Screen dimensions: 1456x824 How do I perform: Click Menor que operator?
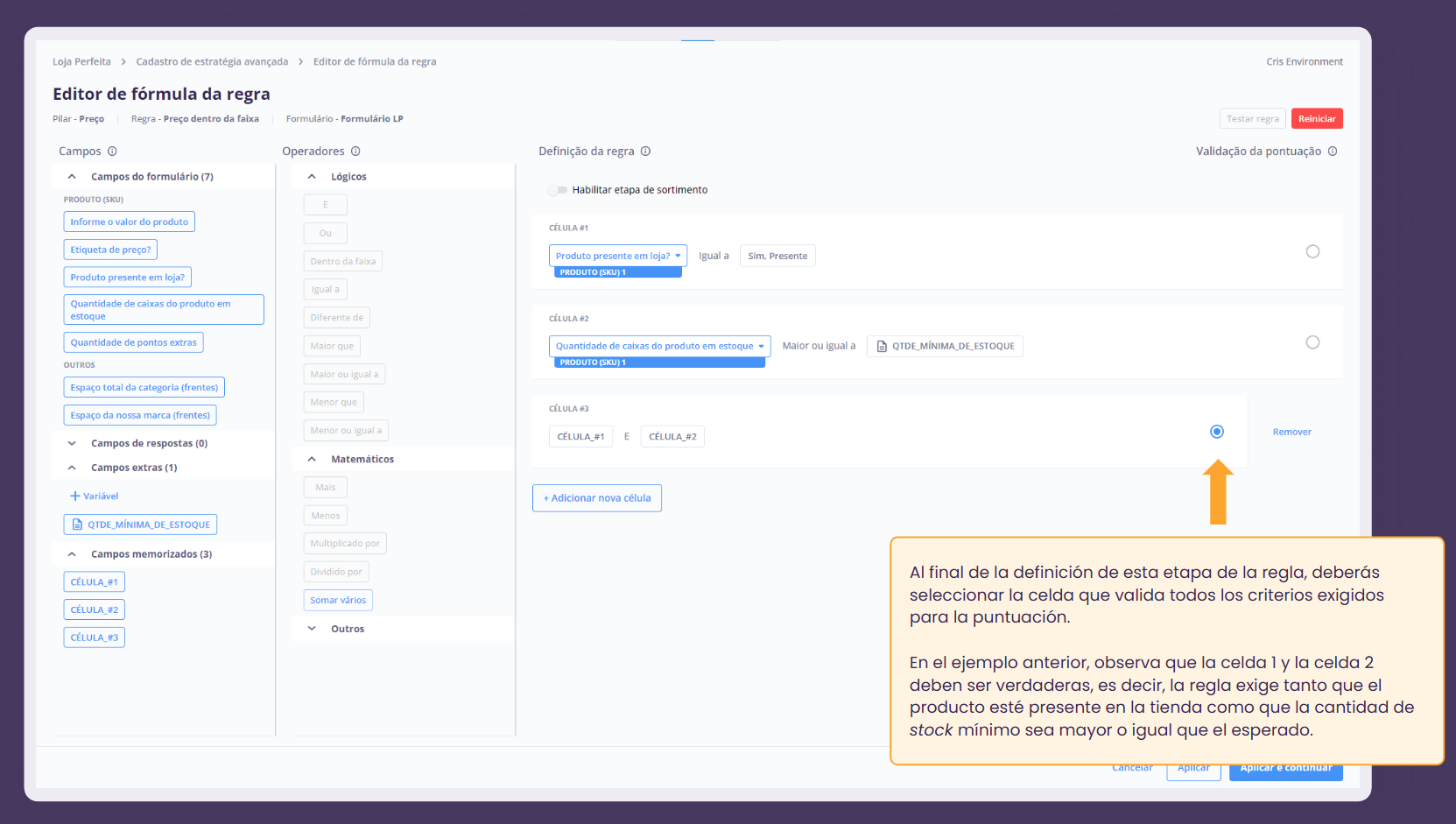[x=334, y=402]
